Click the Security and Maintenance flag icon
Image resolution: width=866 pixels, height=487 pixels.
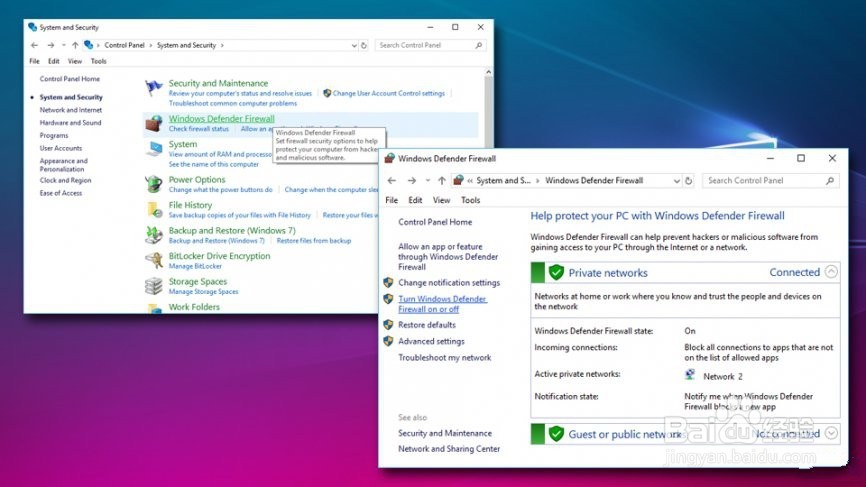(154, 88)
